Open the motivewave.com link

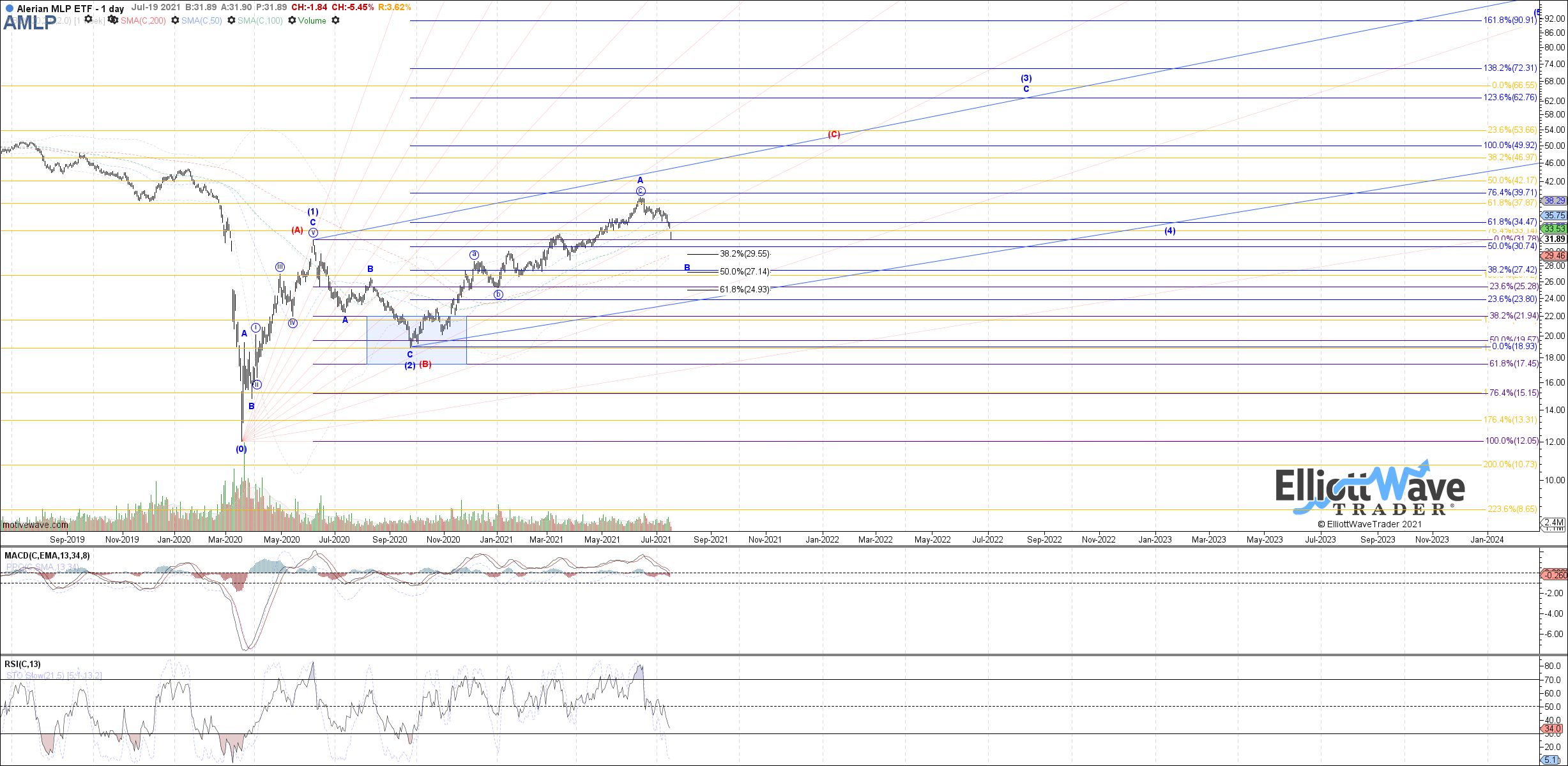pyautogui.click(x=35, y=525)
